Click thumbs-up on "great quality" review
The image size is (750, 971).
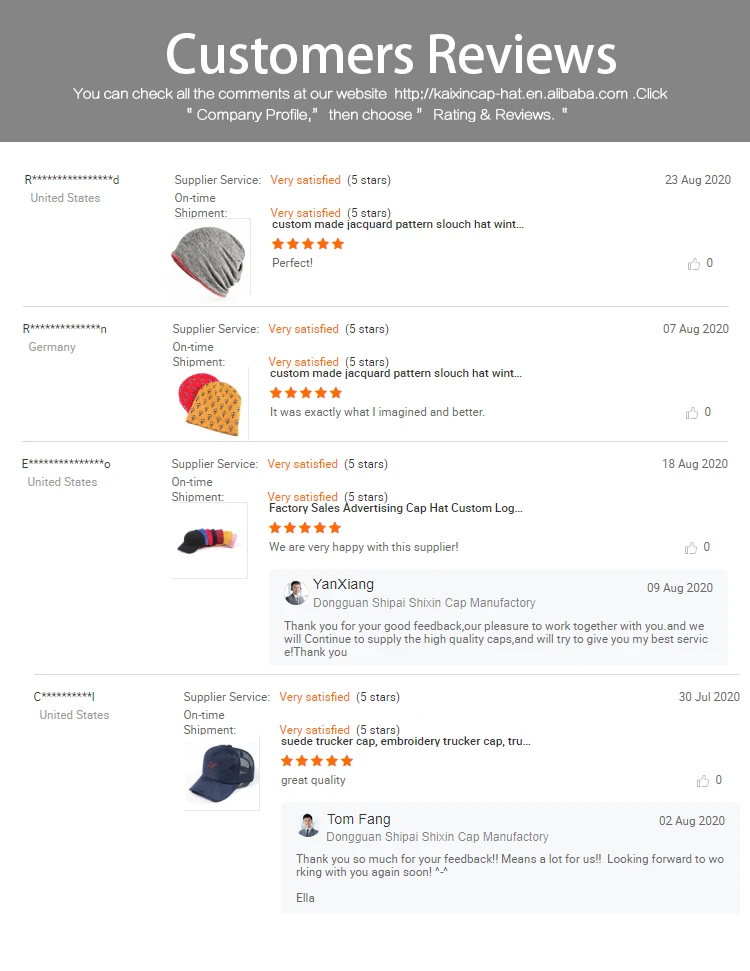[702, 781]
